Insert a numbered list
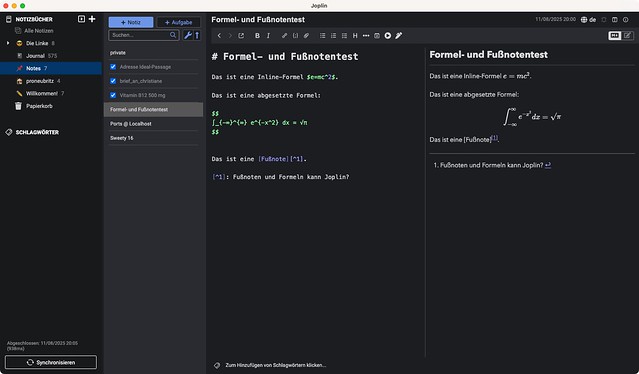Screen dimensions: 639x374 [x=333, y=35]
